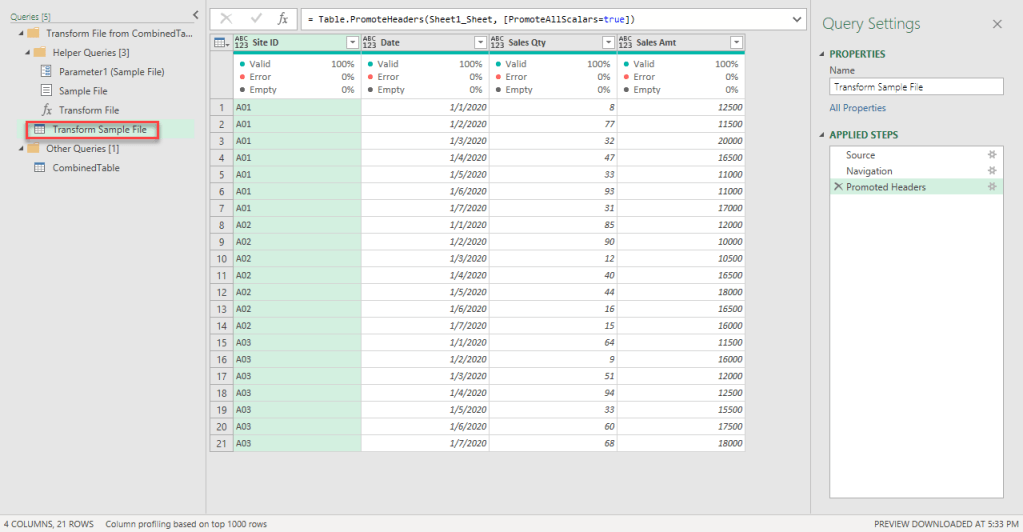Image resolution: width=1023 pixels, height=532 pixels.
Task: Click the fx formula icon in formula bar
Action: 283,19
